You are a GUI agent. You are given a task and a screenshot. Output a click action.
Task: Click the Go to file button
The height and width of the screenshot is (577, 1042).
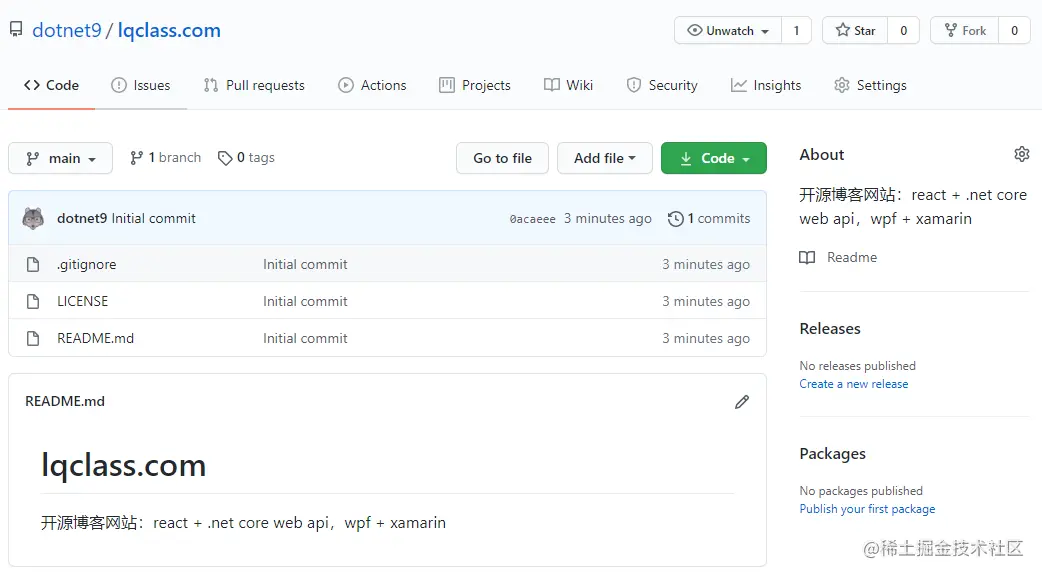pos(502,158)
